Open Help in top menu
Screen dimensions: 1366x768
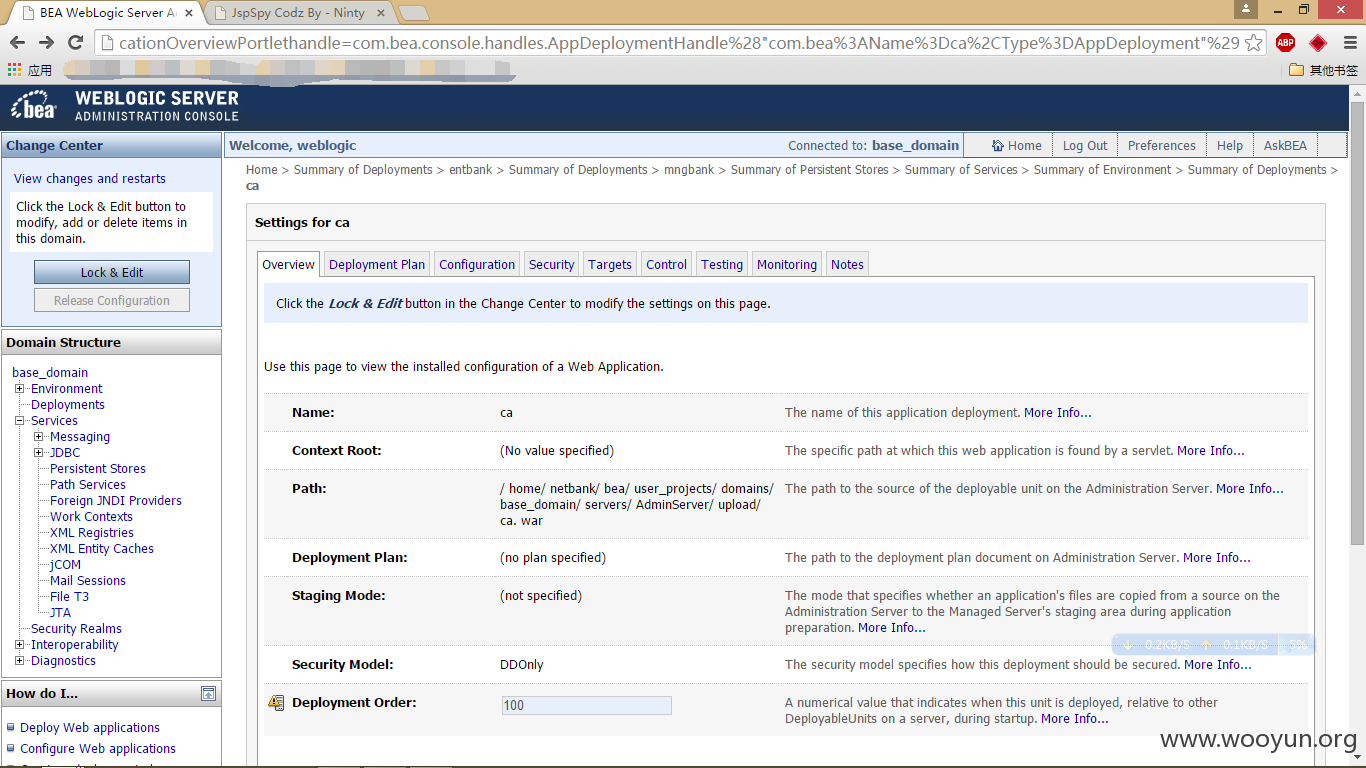pos(1230,145)
